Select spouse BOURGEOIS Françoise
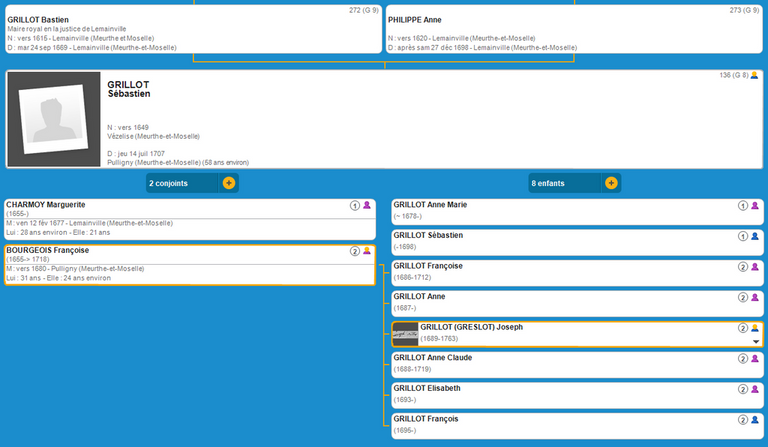The image size is (768, 447). click(48, 250)
